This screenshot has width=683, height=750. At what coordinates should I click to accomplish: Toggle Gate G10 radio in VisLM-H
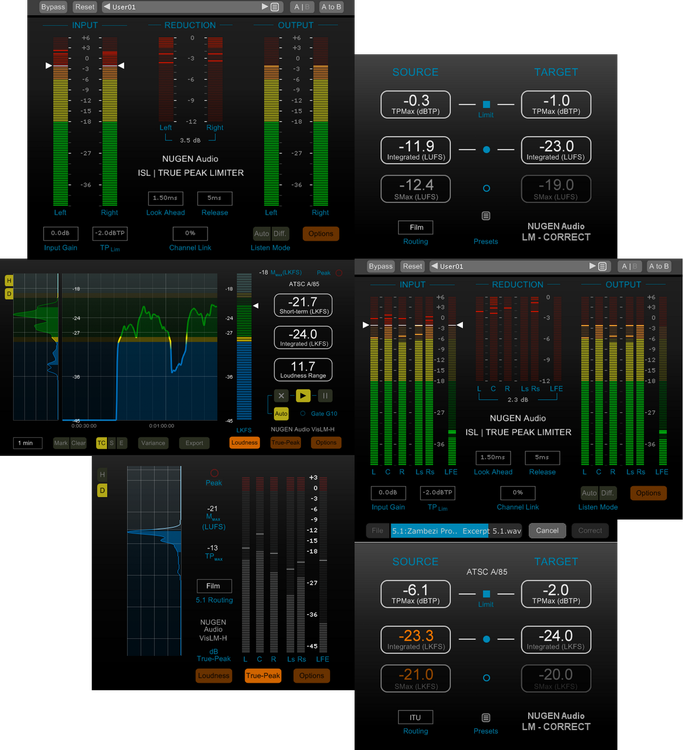coord(303,414)
